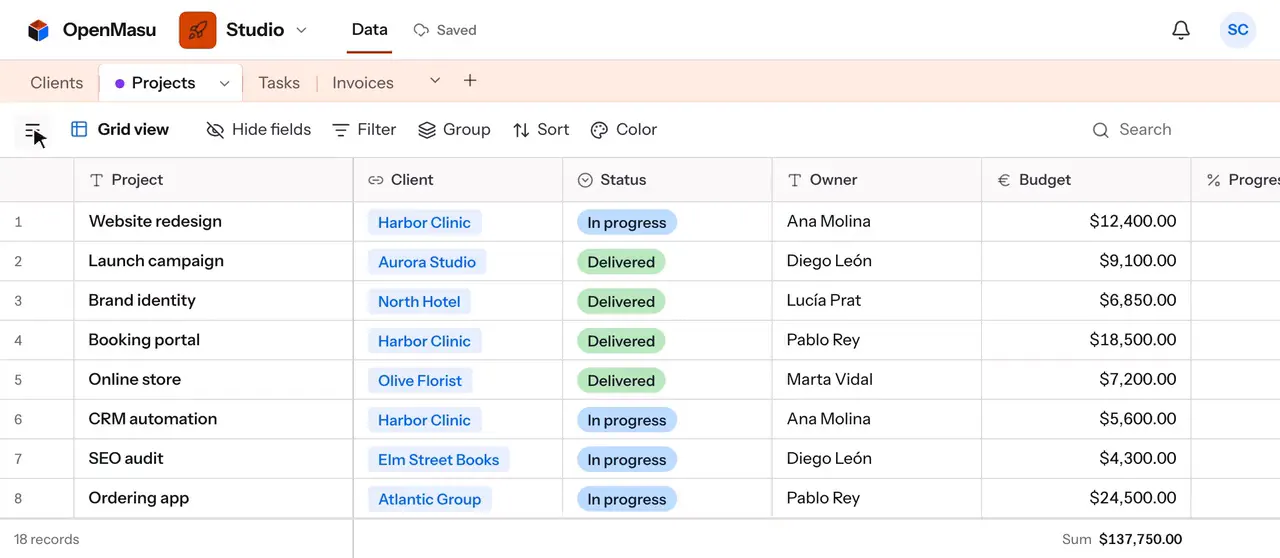The height and width of the screenshot is (558, 1280).
Task: Select the $18,500.00 budget cell
Action: pos(1087,340)
